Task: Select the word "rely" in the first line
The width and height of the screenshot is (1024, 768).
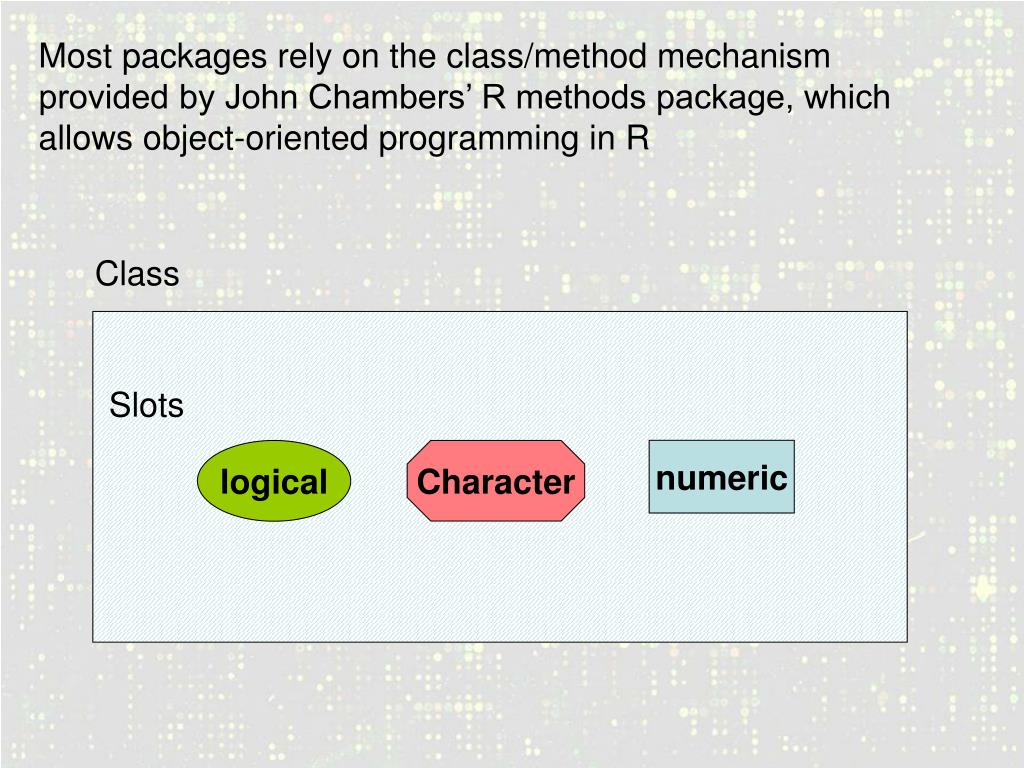Action: click(305, 57)
